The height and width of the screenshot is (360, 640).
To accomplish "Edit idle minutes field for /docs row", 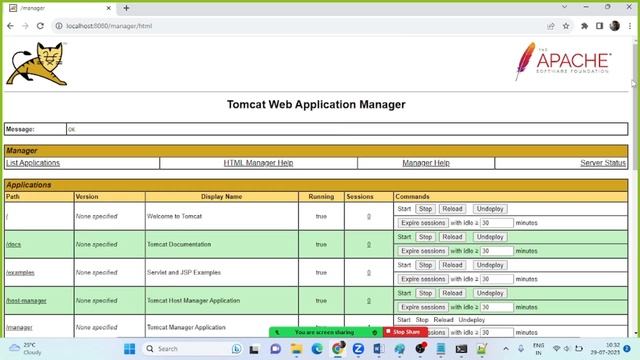I will (x=497, y=251).
